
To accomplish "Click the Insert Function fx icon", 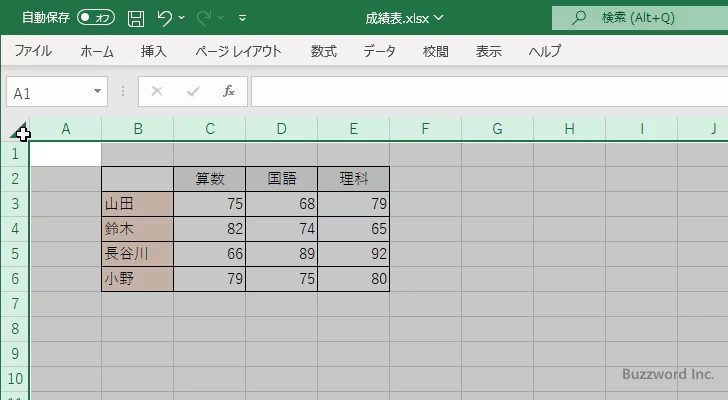I will click(x=228, y=92).
